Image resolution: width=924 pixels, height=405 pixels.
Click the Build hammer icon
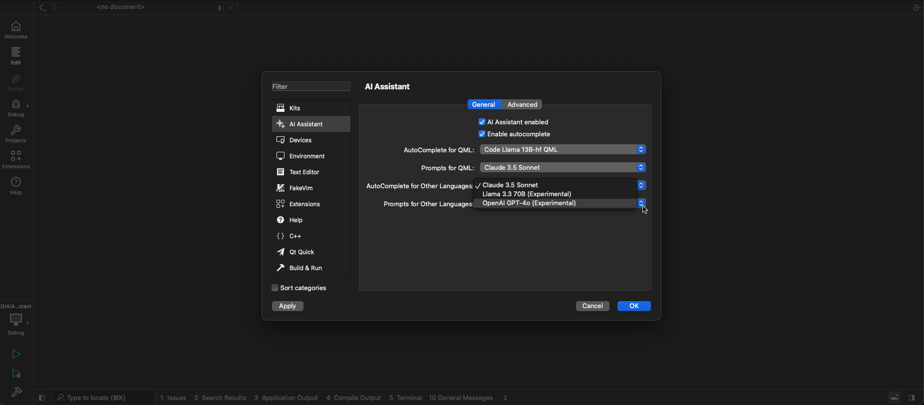tap(16, 392)
